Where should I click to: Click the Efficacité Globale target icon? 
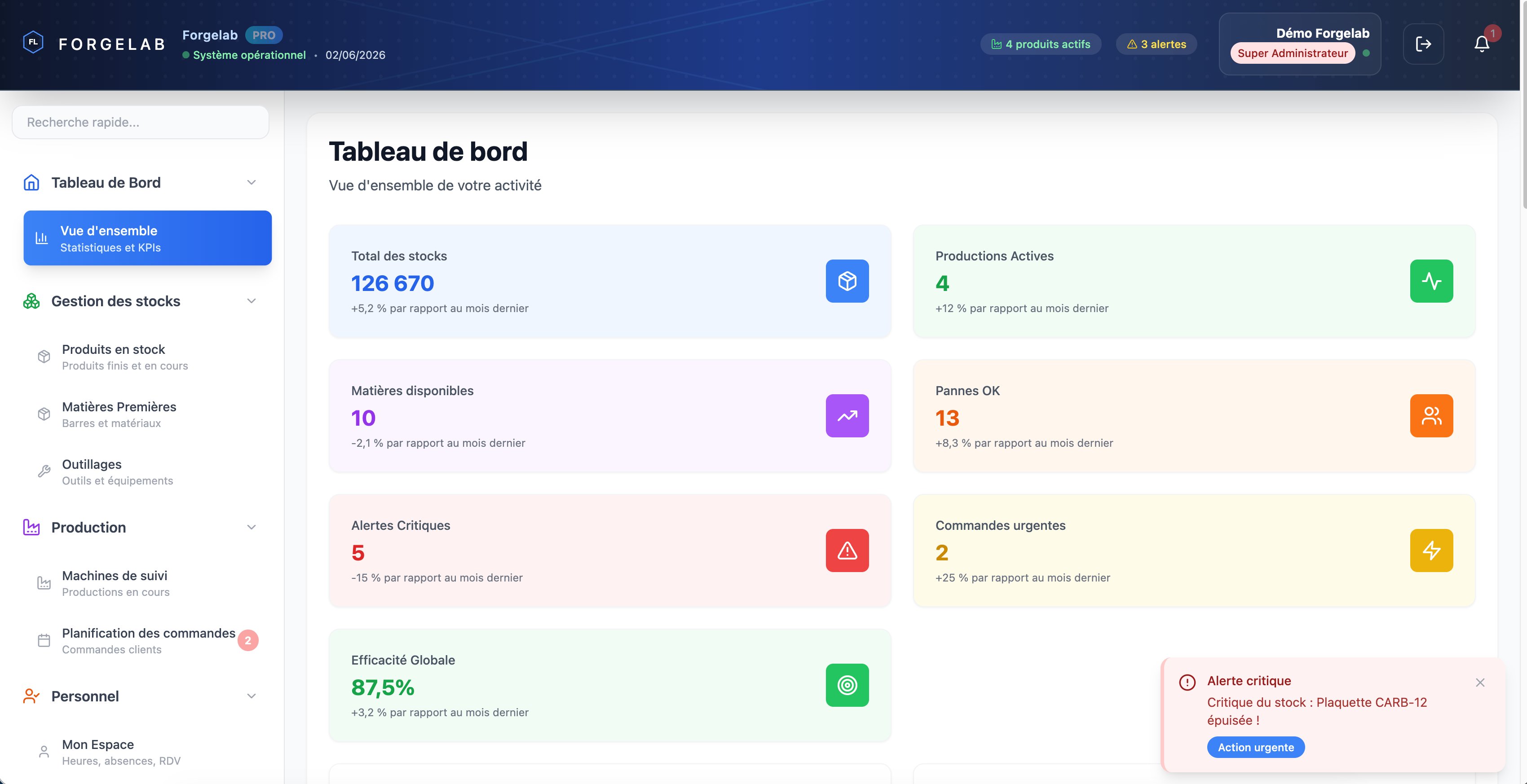coord(847,685)
